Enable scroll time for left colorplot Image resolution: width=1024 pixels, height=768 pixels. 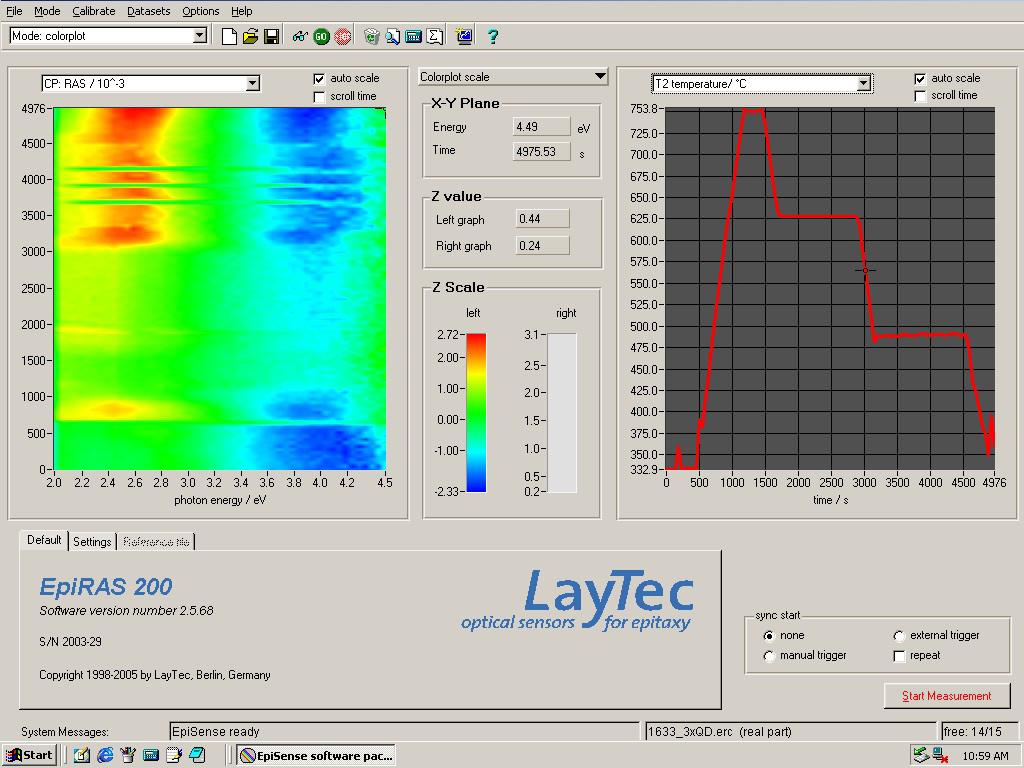pyautogui.click(x=319, y=97)
